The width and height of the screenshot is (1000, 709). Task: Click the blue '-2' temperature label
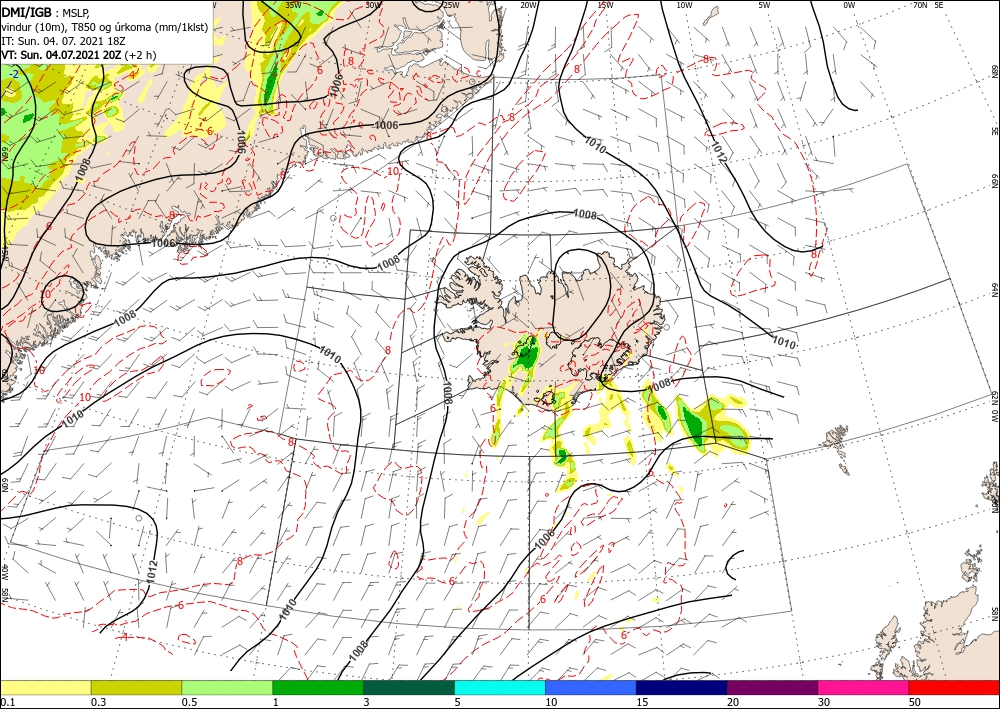pos(14,75)
